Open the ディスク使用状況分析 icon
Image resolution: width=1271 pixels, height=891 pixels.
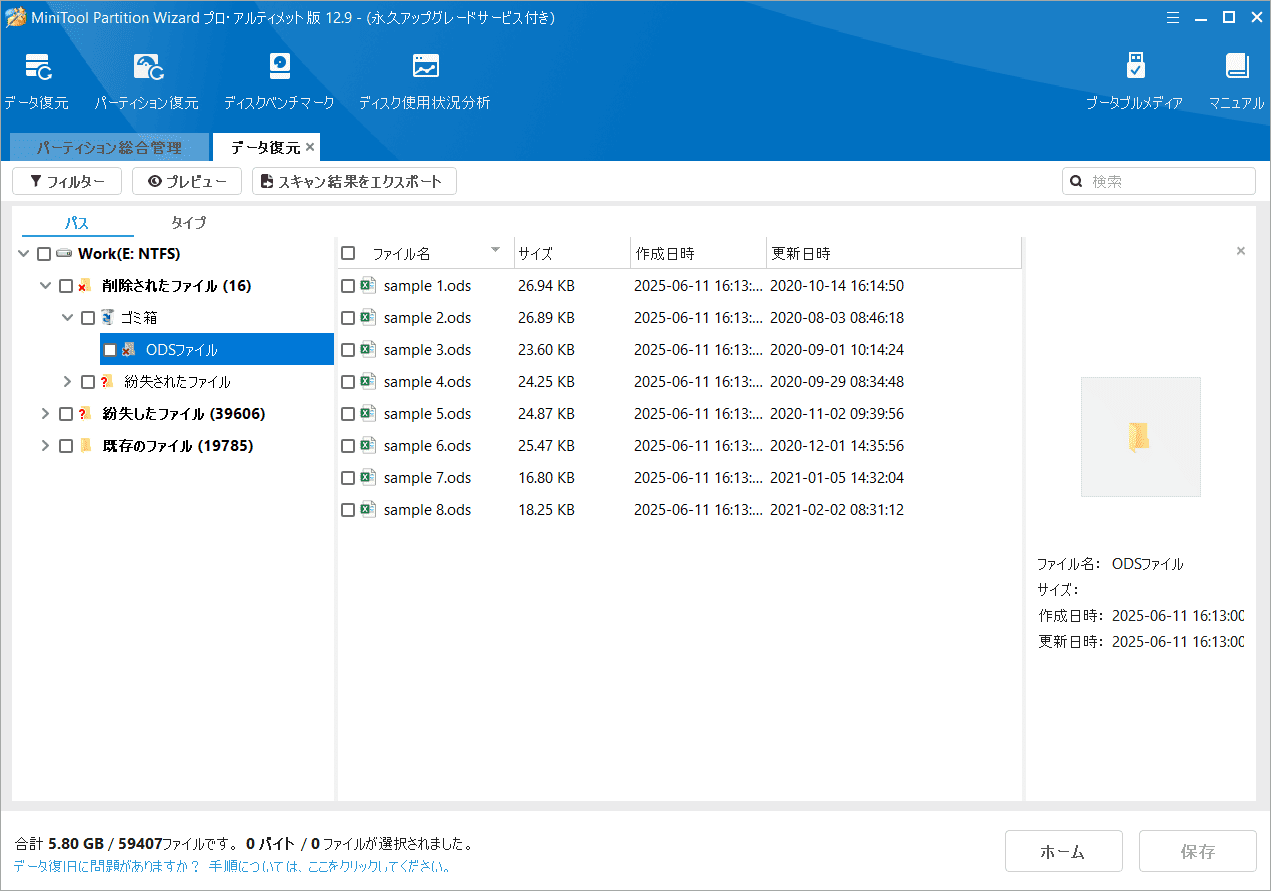tap(425, 67)
